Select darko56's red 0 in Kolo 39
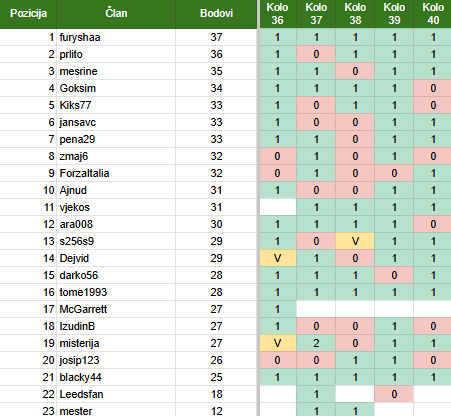The width and height of the screenshot is (451, 416). point(394,275)
